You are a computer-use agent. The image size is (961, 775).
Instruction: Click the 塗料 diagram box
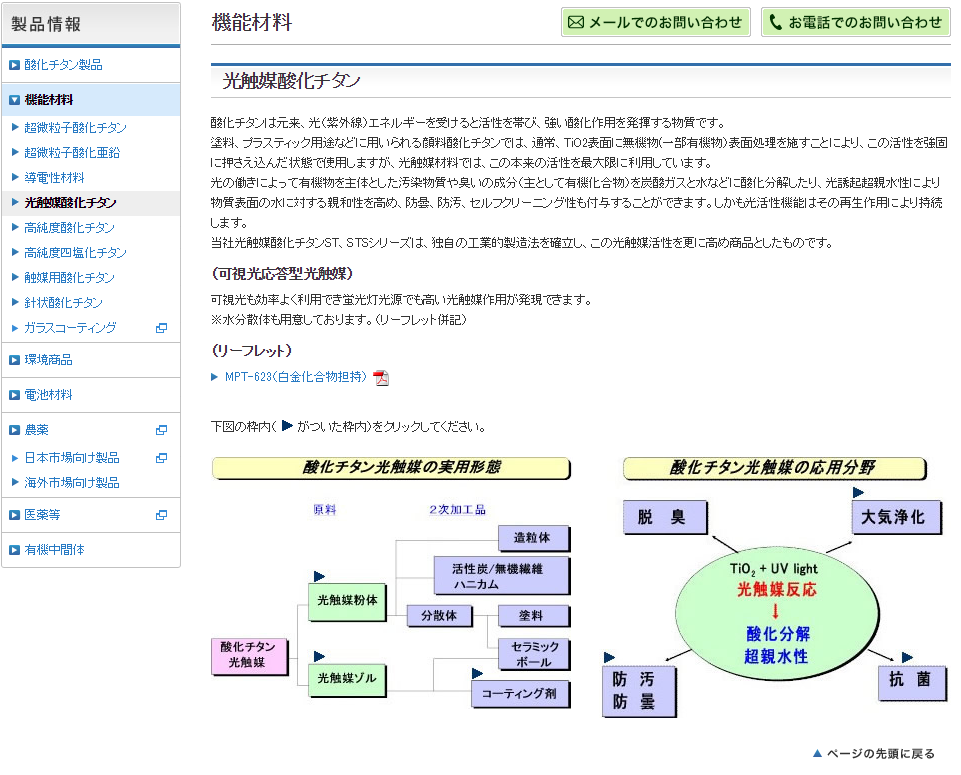tap(533, 616)
